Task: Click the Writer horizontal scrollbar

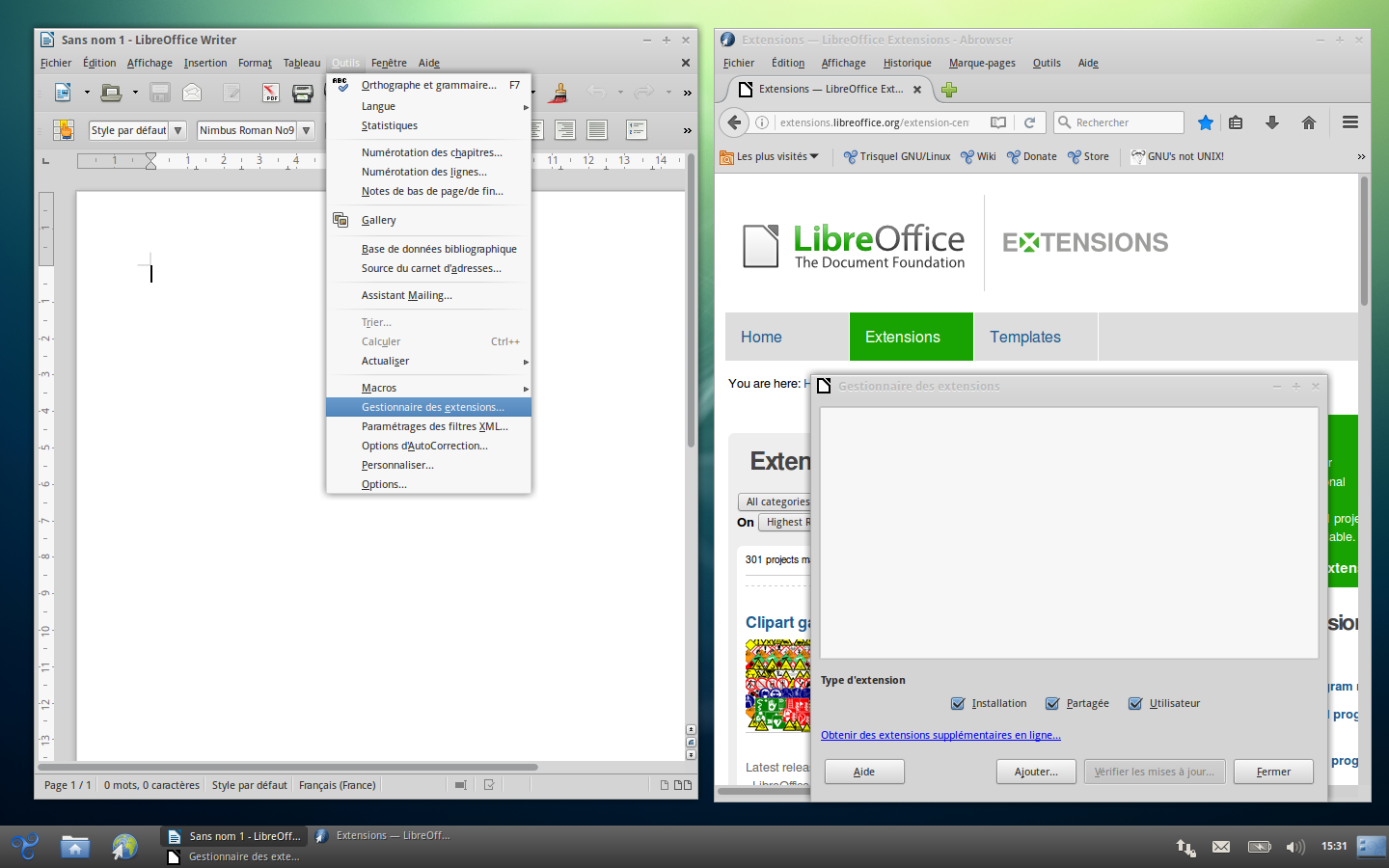Action: [x=287, y=768]
